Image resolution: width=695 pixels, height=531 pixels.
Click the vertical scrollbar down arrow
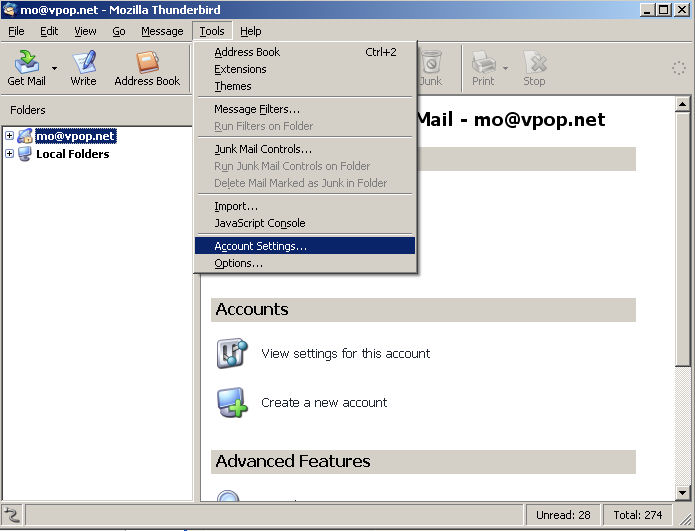pos(684,492)
